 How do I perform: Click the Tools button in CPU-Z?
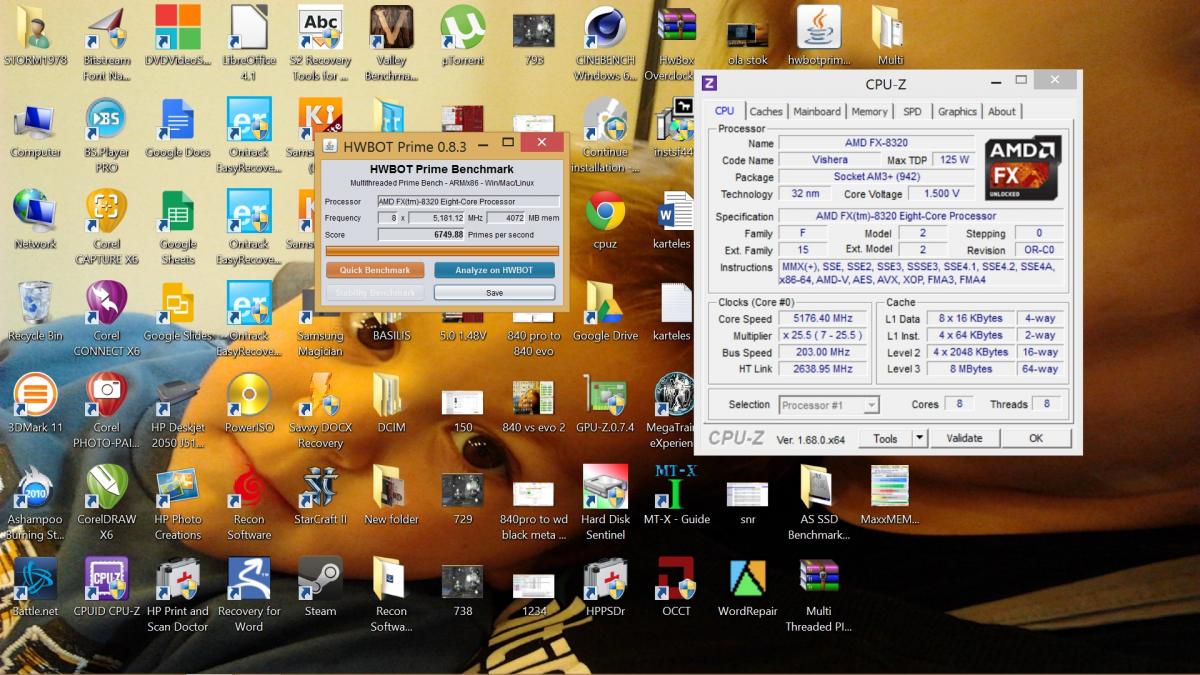885,438
